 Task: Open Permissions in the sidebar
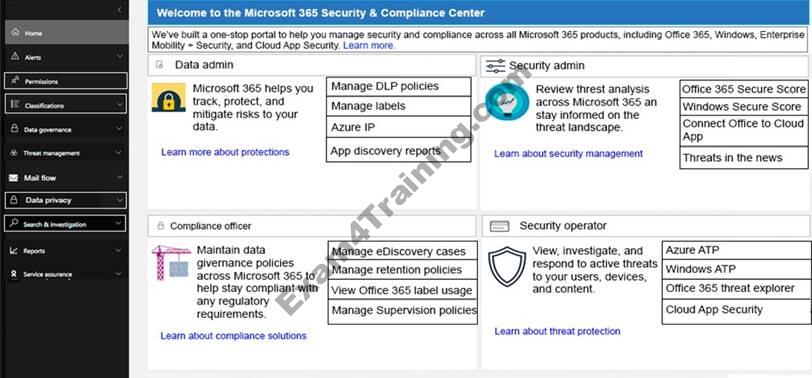coord(66,81)
